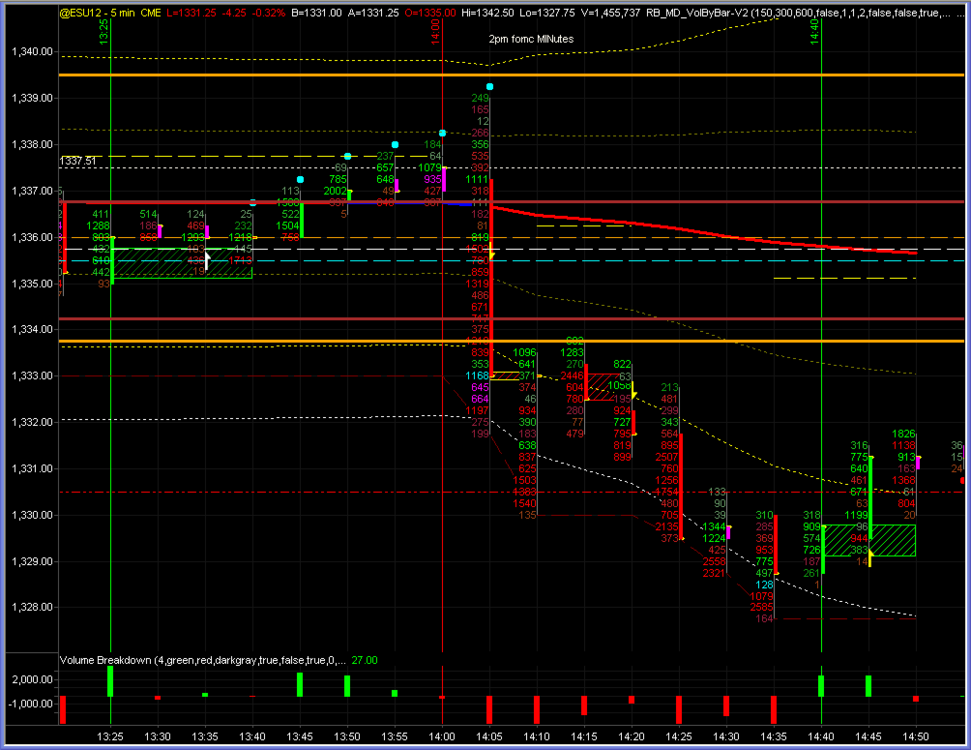Click the 13:25 vertical time marker at top
The width and height of the screenshot is (971, 750).
(x=103, y=31)
